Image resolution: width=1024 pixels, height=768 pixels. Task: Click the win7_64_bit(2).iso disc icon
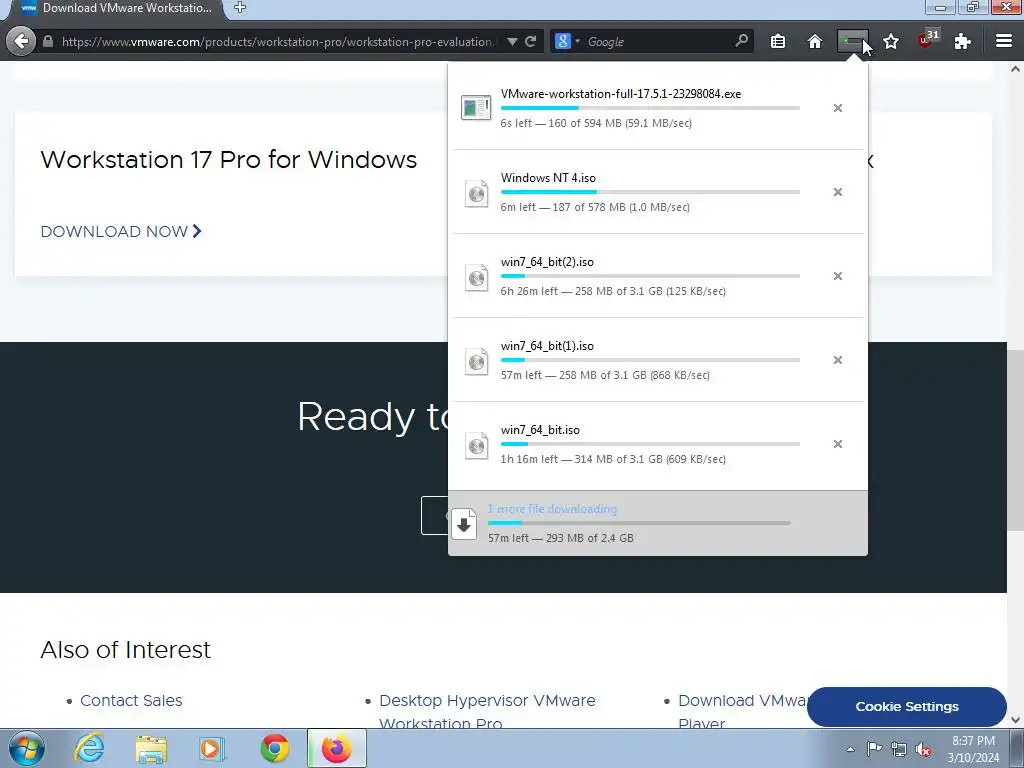pyautogui.click(x=477, y=278)
